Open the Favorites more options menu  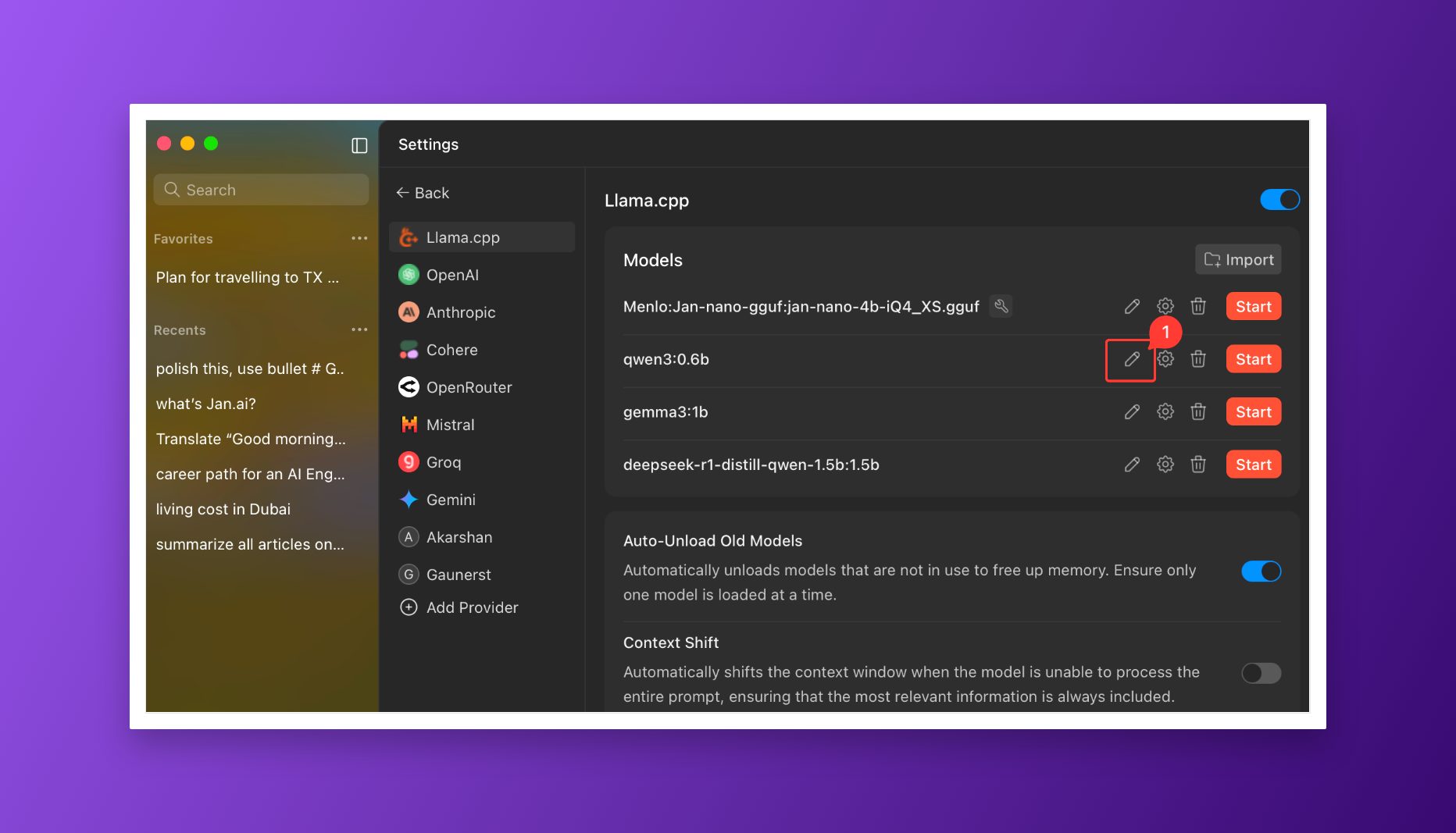359,238
